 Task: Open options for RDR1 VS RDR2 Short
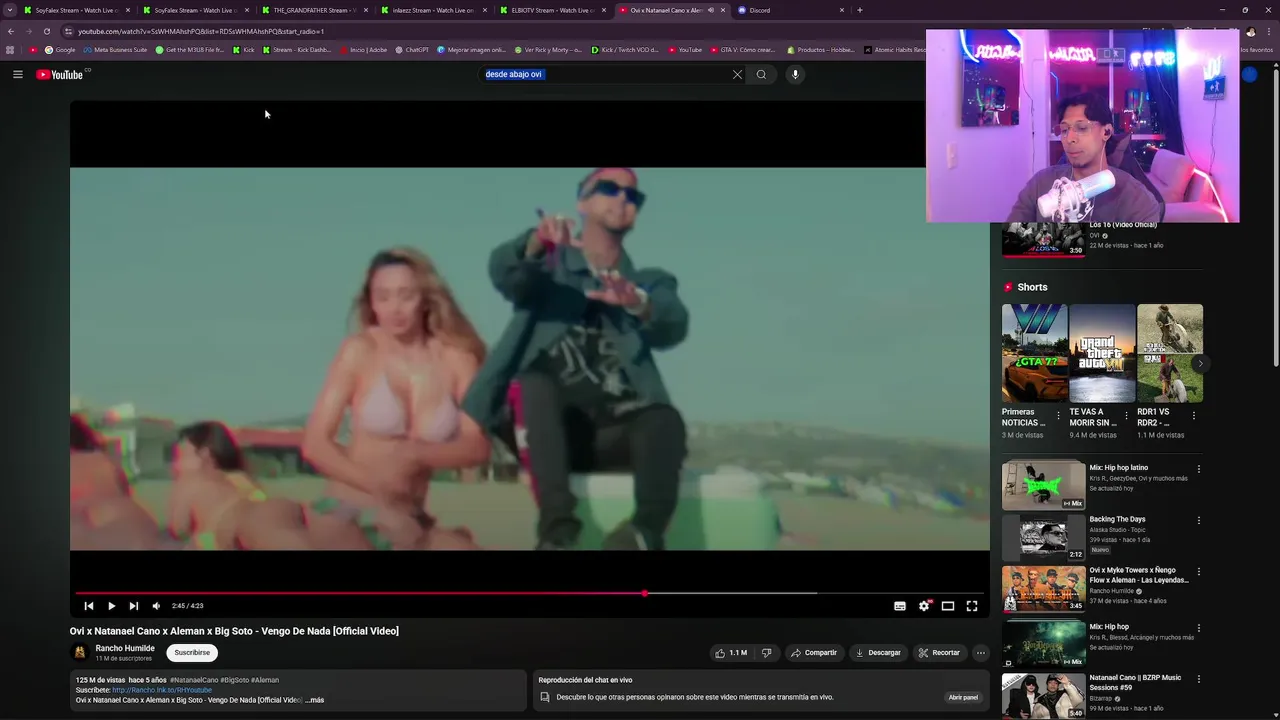click(1193, 415)
